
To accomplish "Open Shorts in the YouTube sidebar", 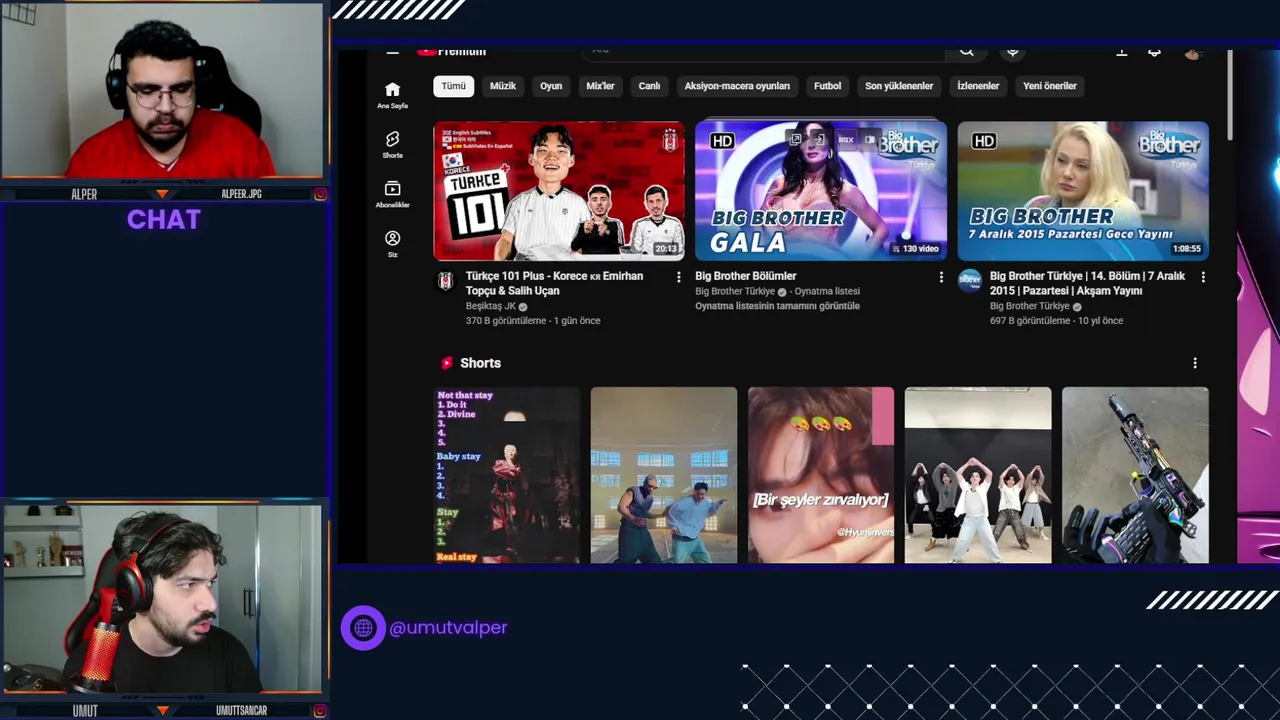I will coord(392,145).
